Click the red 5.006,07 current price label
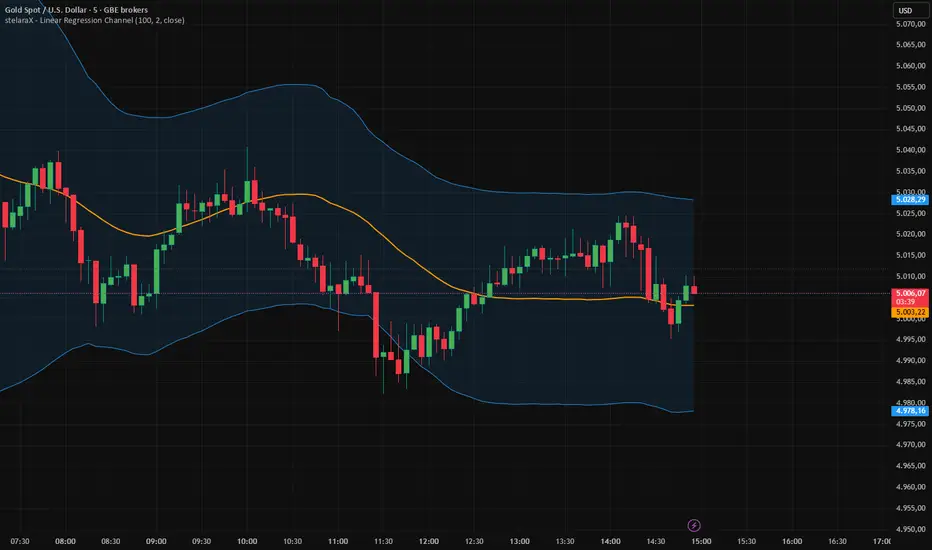The width and height of the screenshot is (932, 550). (909, 293)
